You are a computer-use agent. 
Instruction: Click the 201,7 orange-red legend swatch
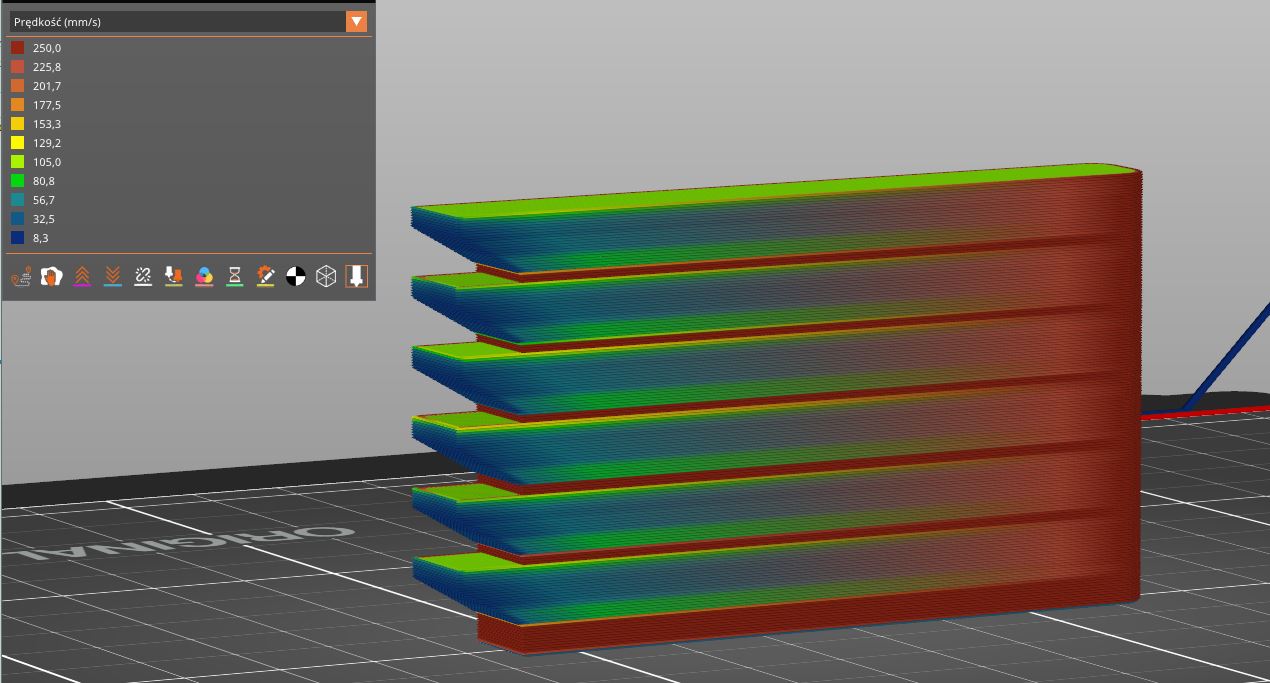point(17,86)
